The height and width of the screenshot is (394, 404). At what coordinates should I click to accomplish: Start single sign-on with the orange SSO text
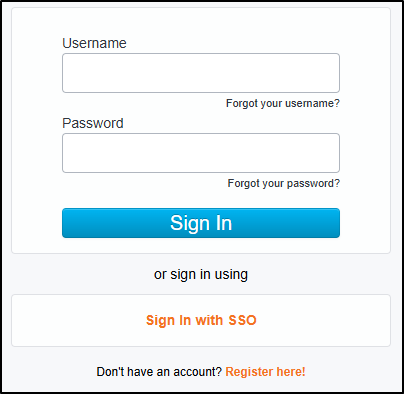pyautogui.click(x=201, y=320)
